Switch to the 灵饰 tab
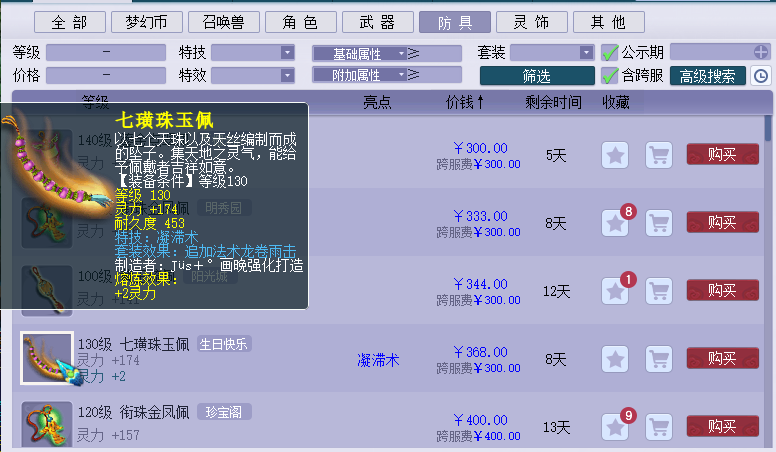 tap(532, 22)
